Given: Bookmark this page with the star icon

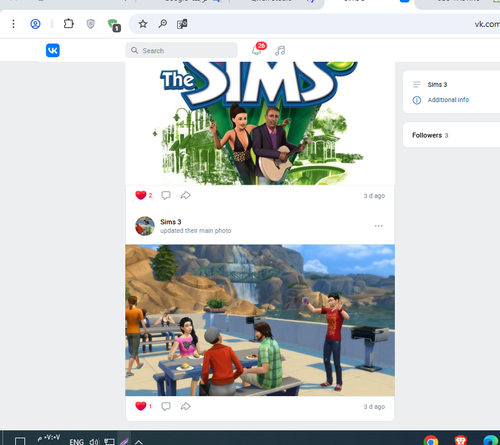Looking at the screenshot, I should coord(143,24).
